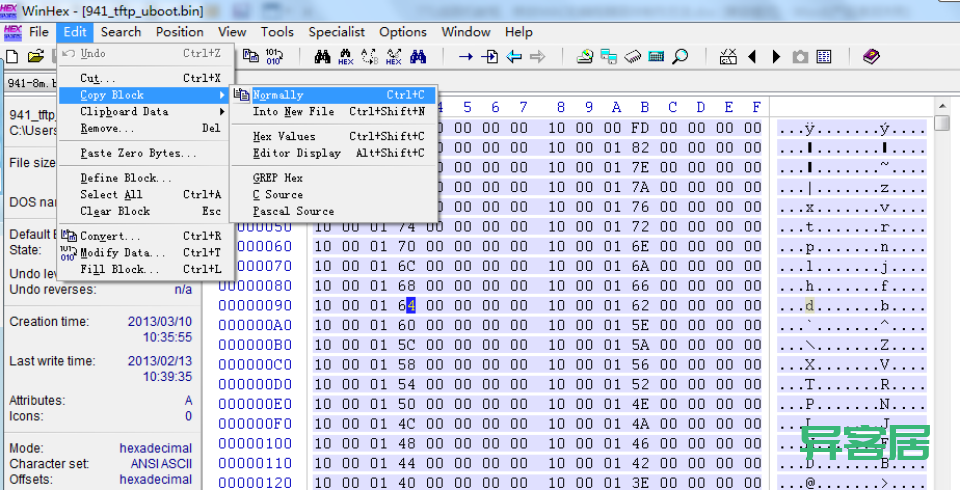Choose Into New File

click(334, 111)
